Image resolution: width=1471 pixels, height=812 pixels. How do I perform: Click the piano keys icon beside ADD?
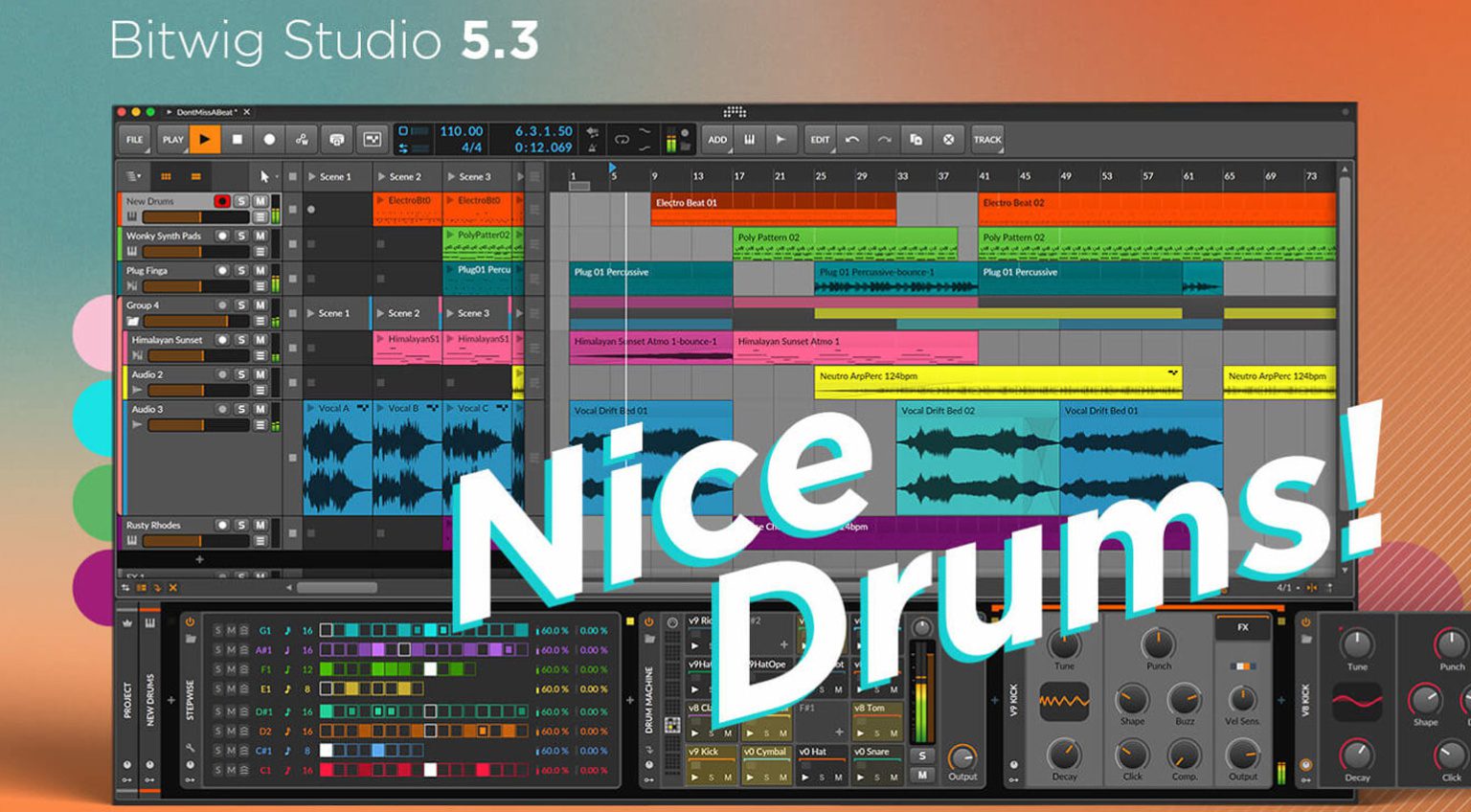749,140
